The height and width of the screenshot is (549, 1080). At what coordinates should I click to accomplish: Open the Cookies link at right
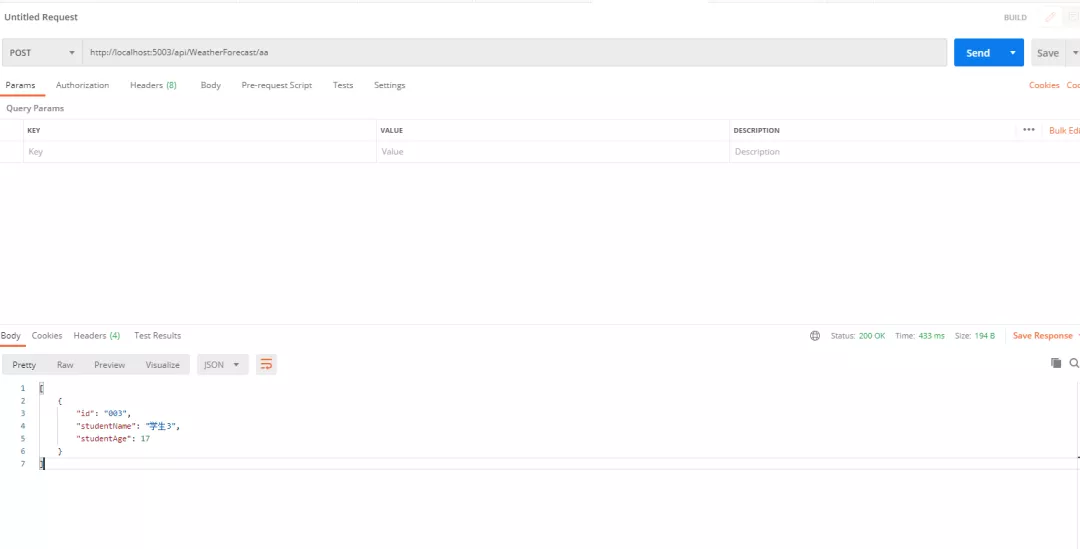click(1044, 85)
